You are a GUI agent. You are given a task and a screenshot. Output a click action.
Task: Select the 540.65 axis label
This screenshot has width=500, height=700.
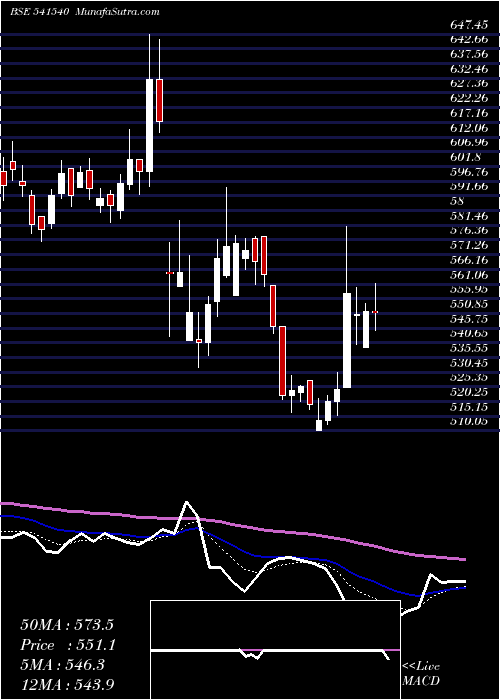pyautogui.click(x=469, y=333)
